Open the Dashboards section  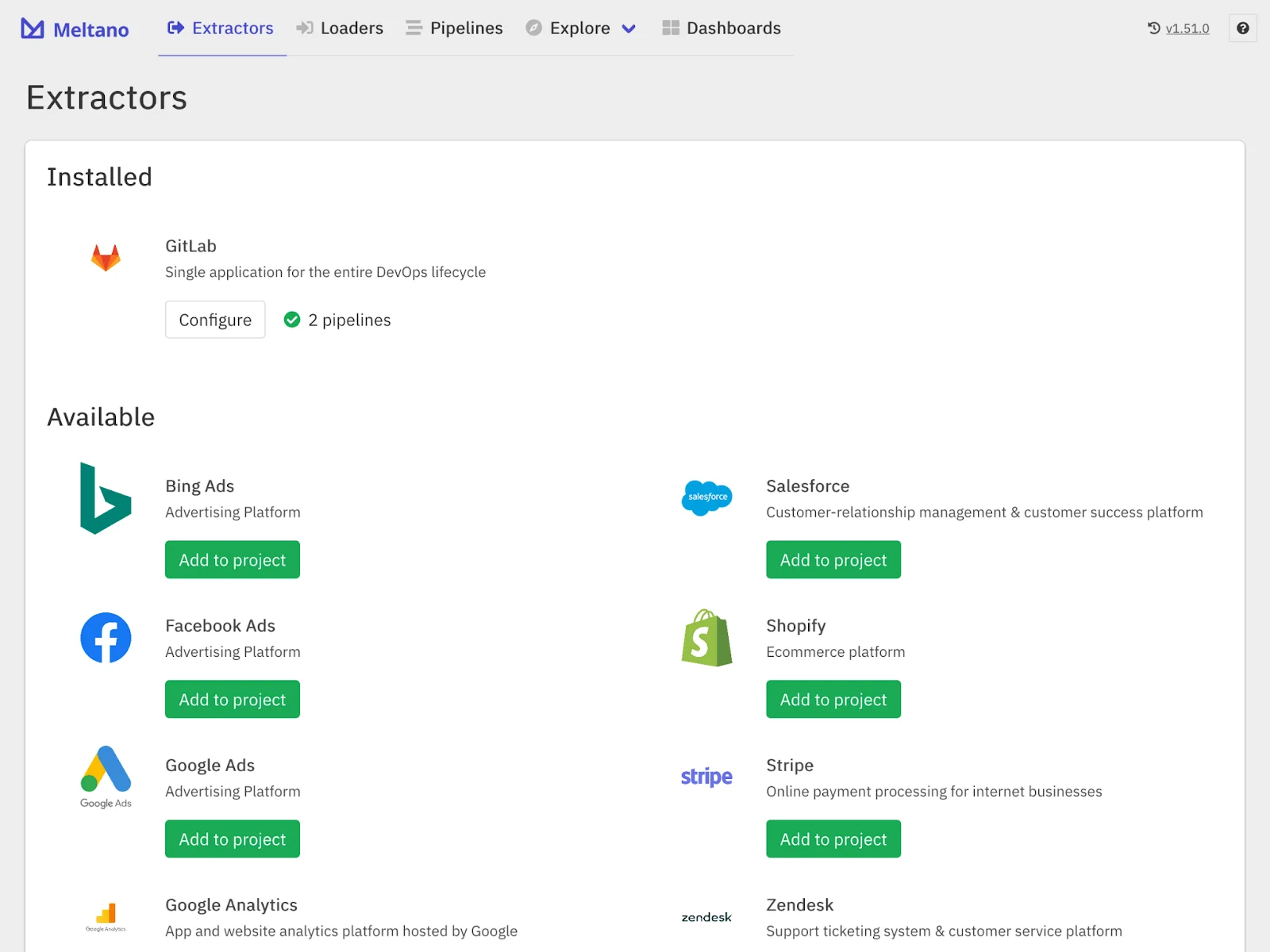pyautogui.click(x=721, y=29)
